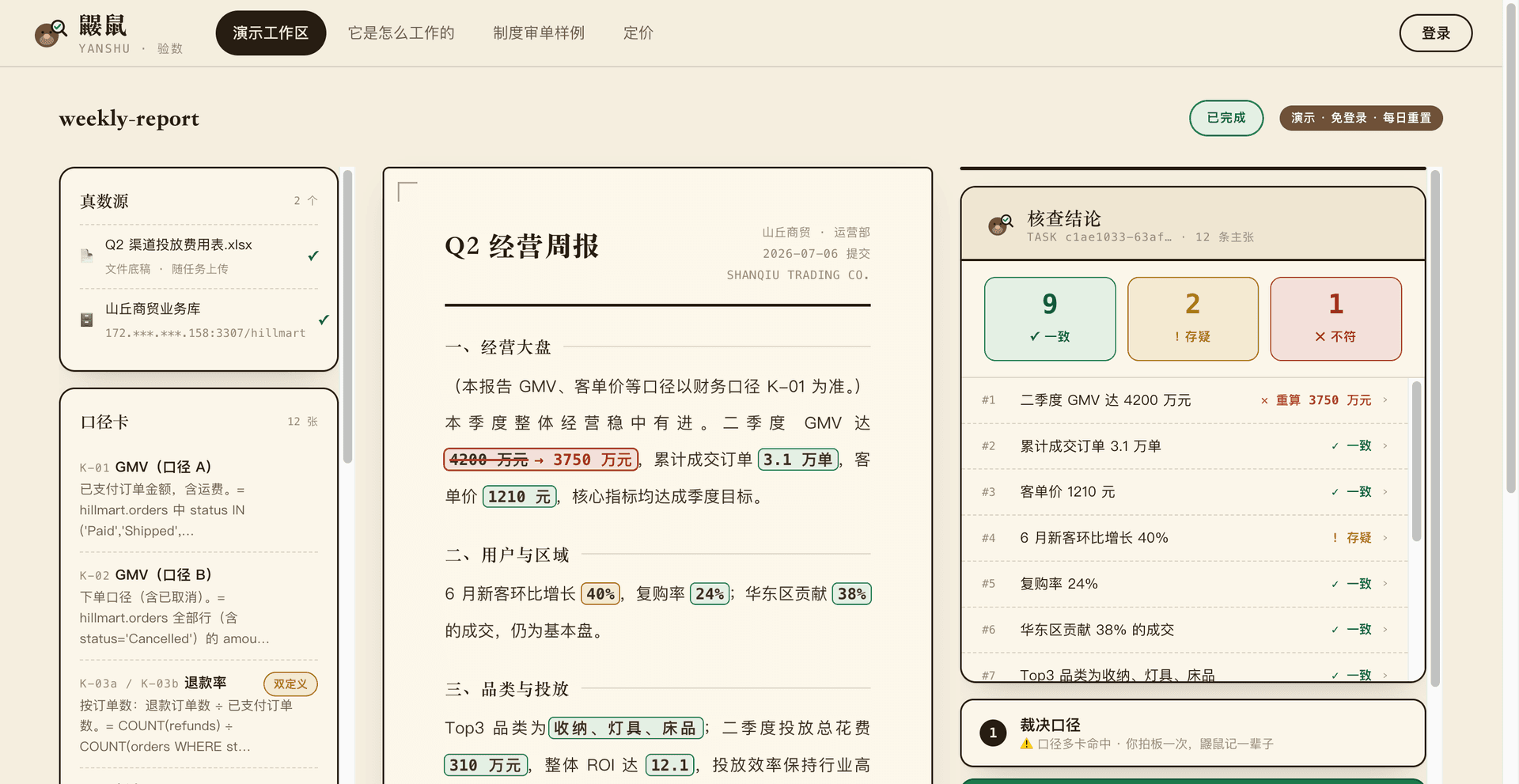Filter by 2 存疑 card
The height and width of the screenshot is (784, 1519).
tap(1192, 319)
